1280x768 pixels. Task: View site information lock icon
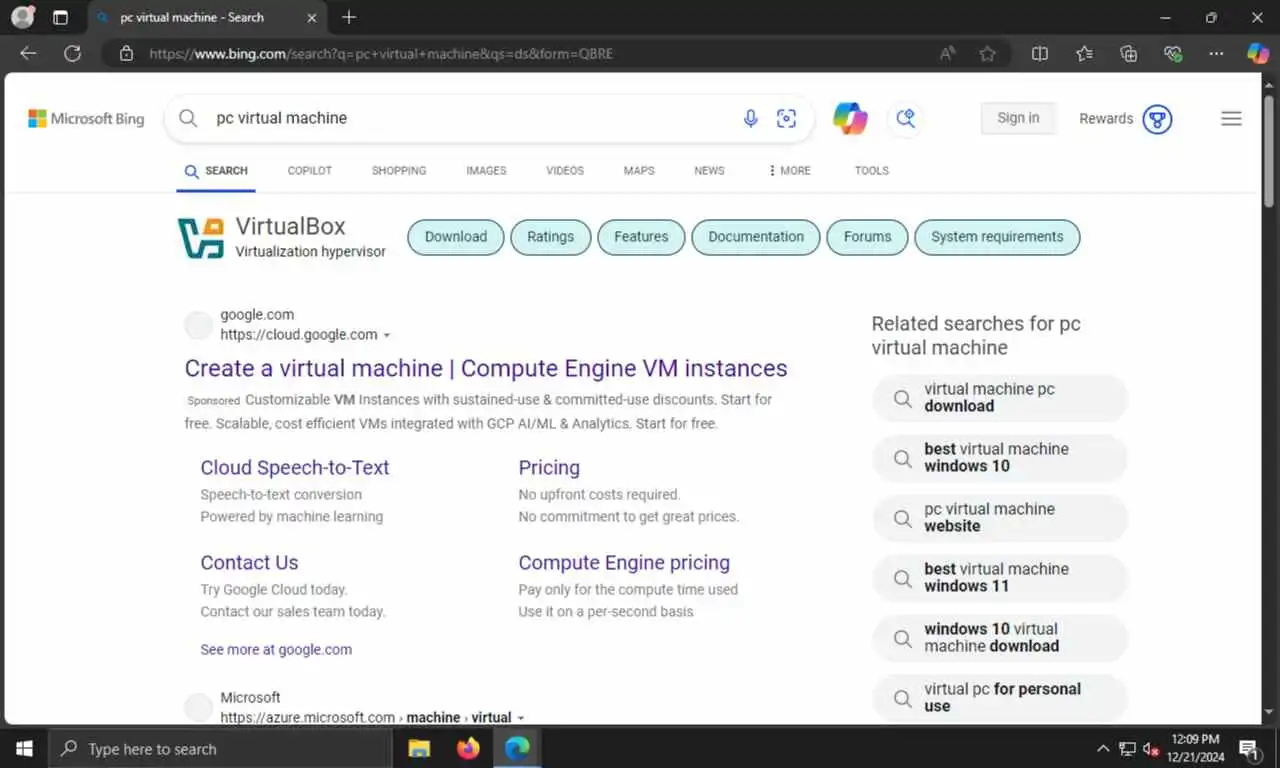coord(126,54)
